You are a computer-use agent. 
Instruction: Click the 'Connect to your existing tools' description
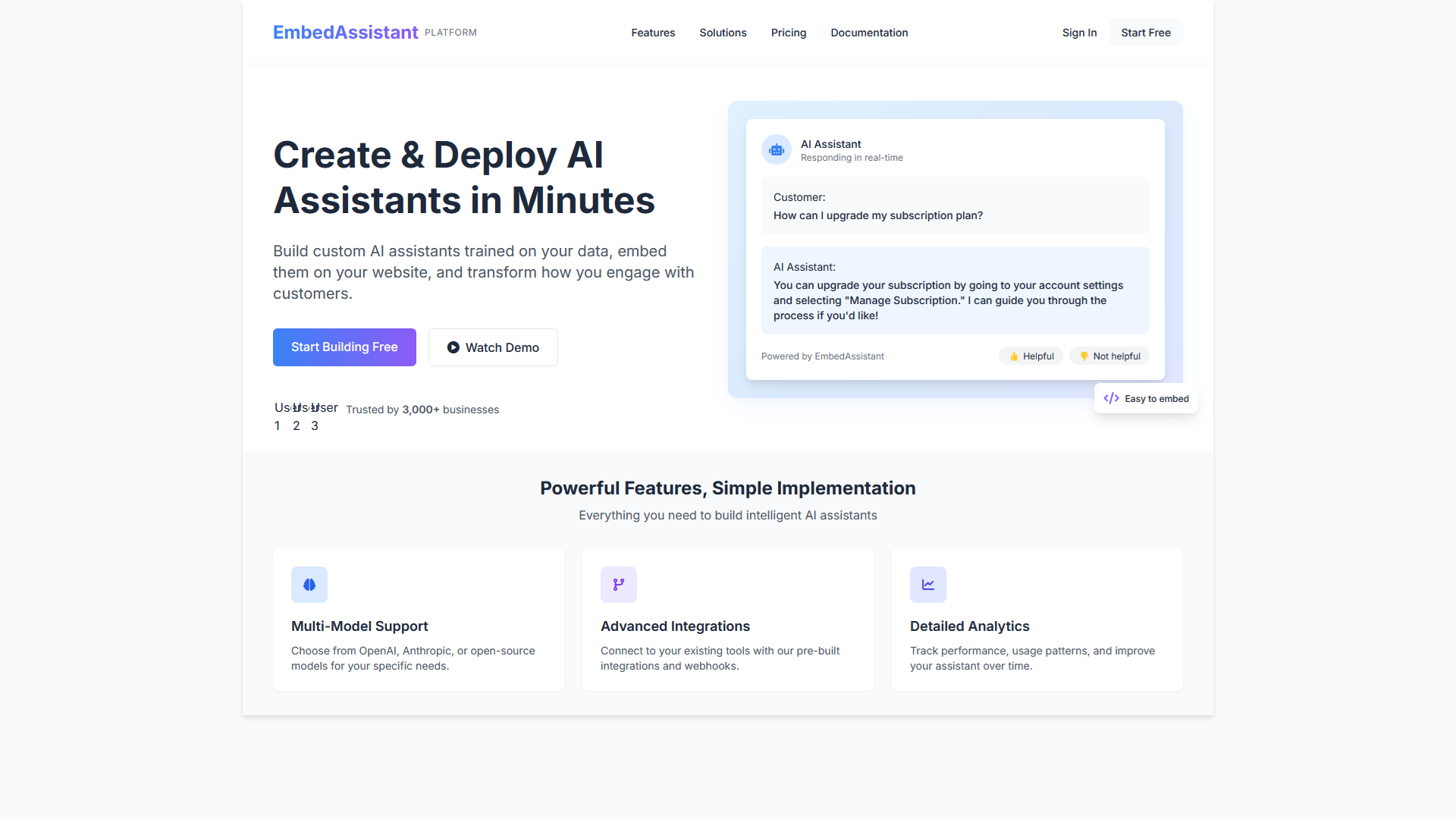click(x=720, y=658)
